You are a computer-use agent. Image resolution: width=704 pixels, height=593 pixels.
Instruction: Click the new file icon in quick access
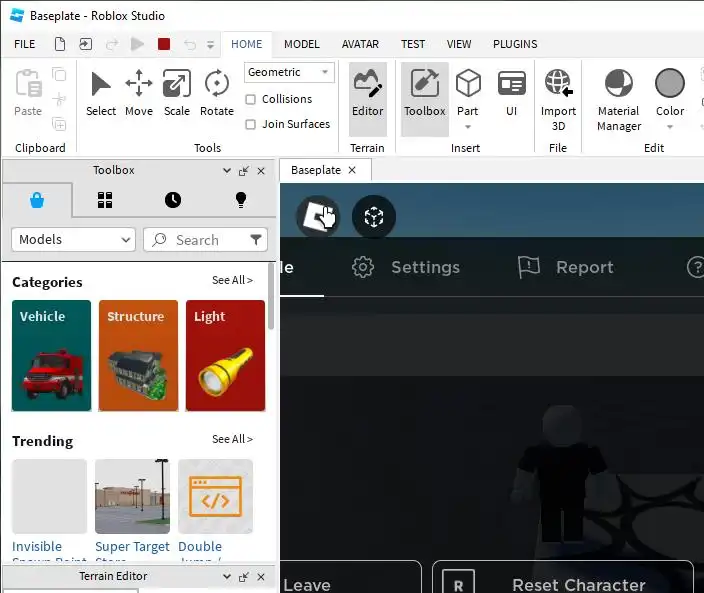pos(60,44)
